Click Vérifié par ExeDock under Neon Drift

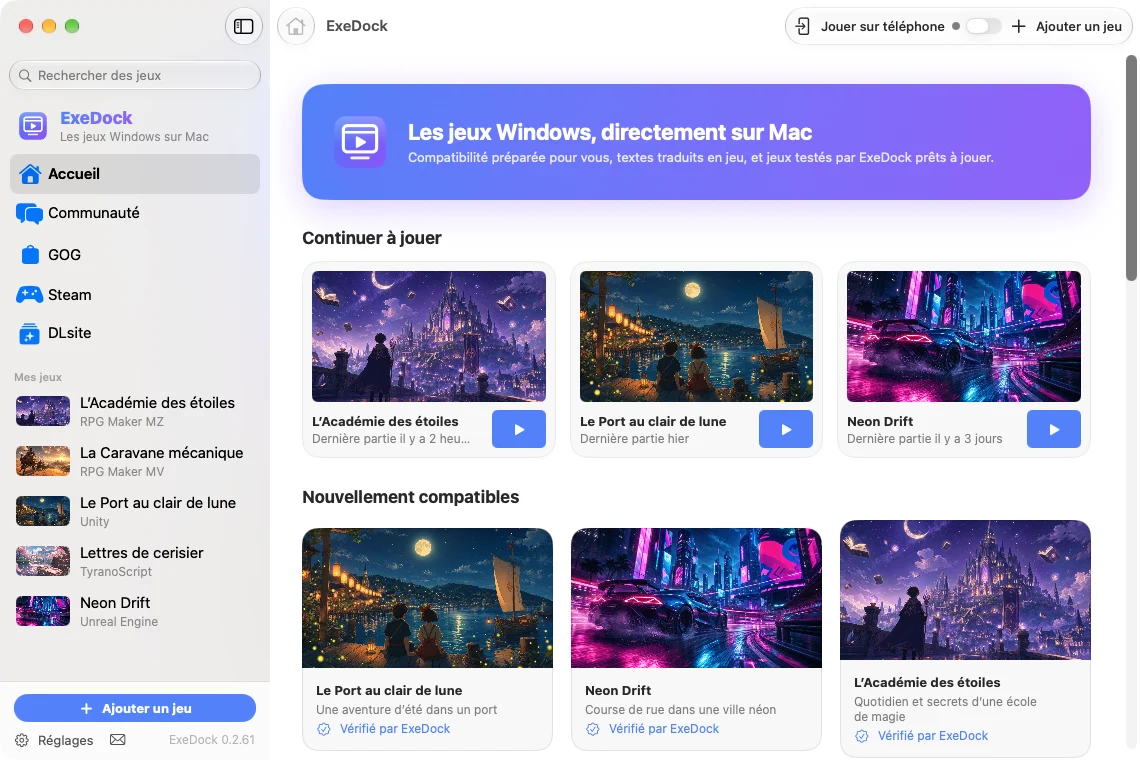pos(664,729)
